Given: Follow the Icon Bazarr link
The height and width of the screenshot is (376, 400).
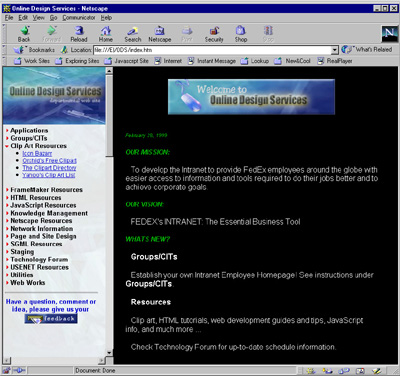Looking at the screenshot, I should click(x=37, y=153).
